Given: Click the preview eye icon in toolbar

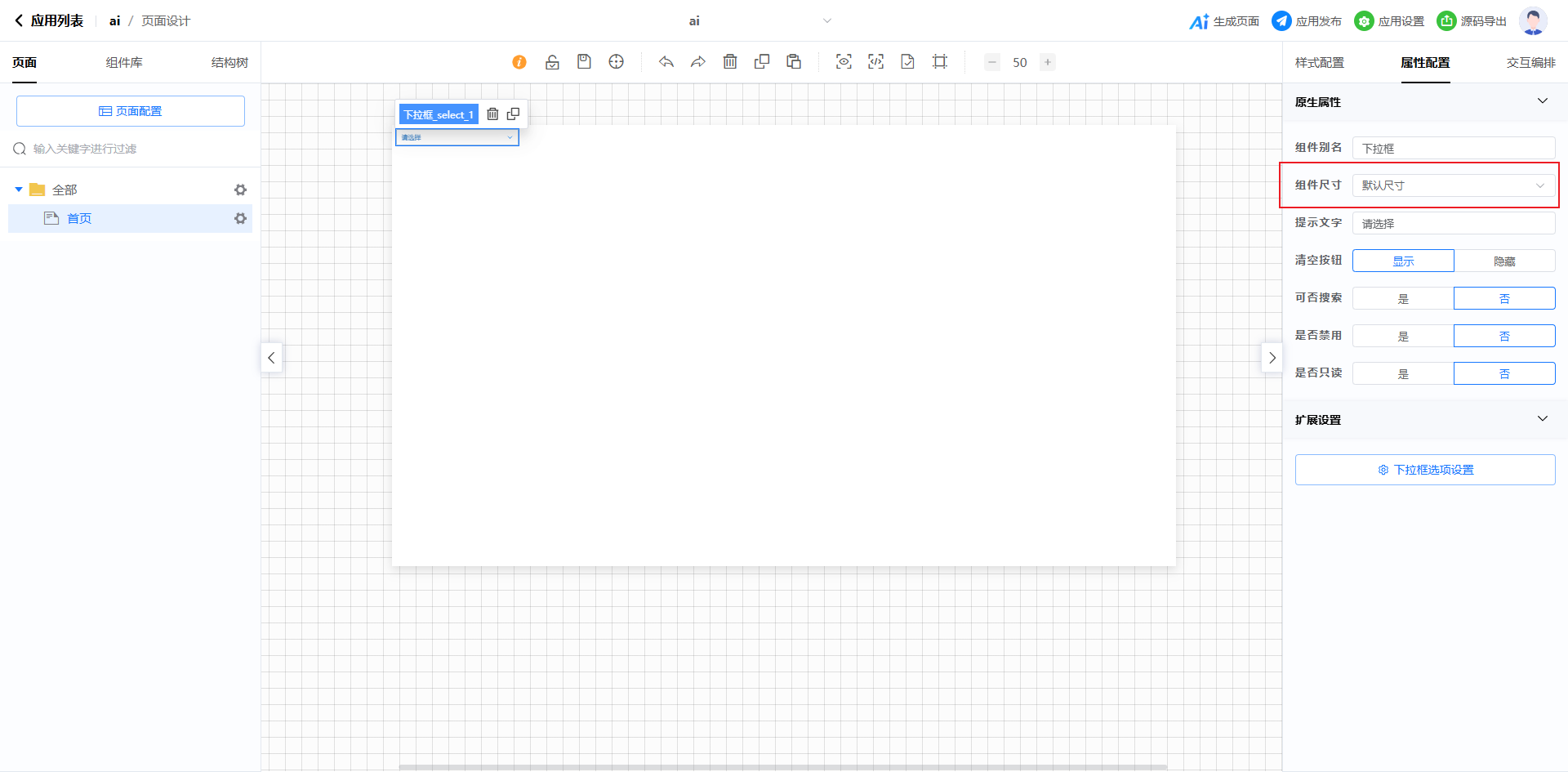Looking at the screenshot, I should pyautogui.click(x=844, y=62).
